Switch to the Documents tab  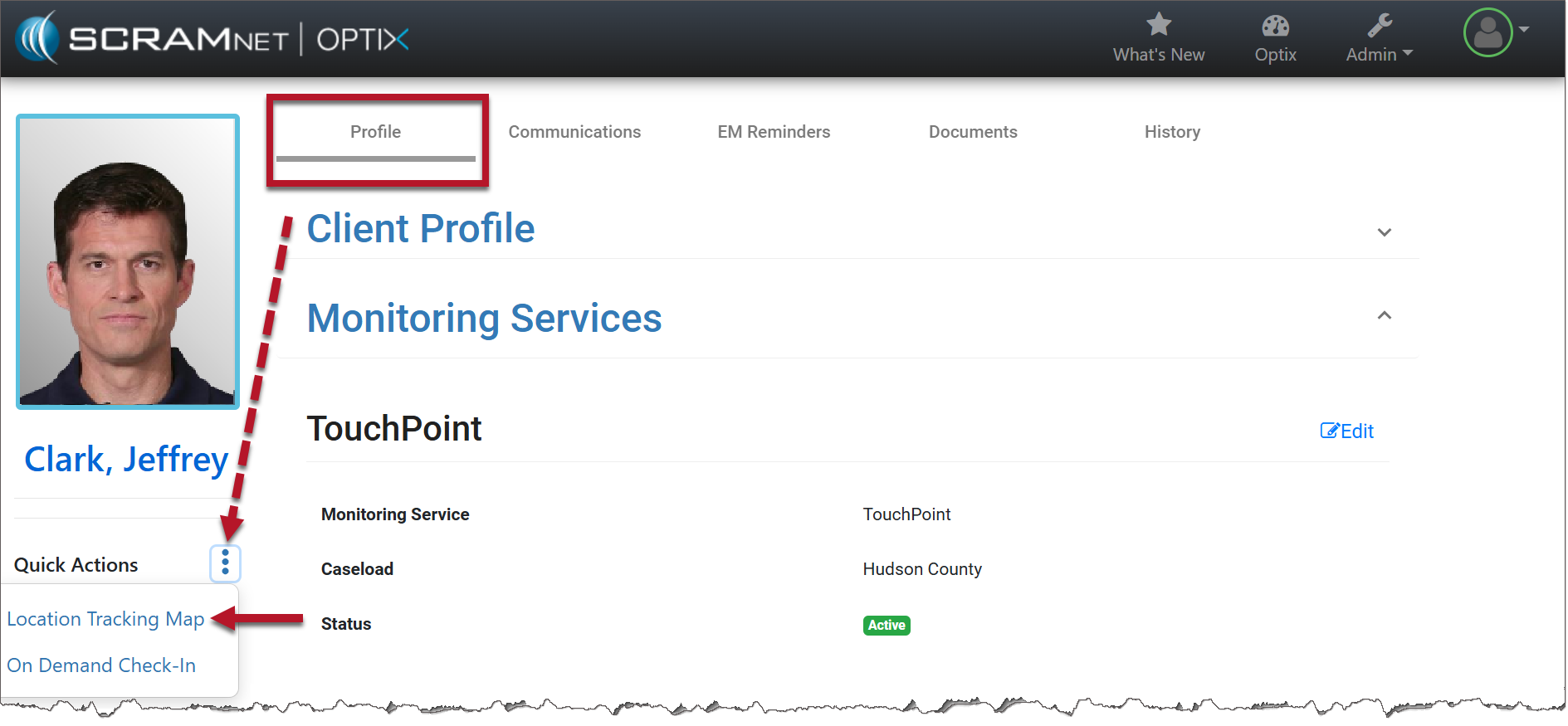pyautogui.click(x=973, y=132)
